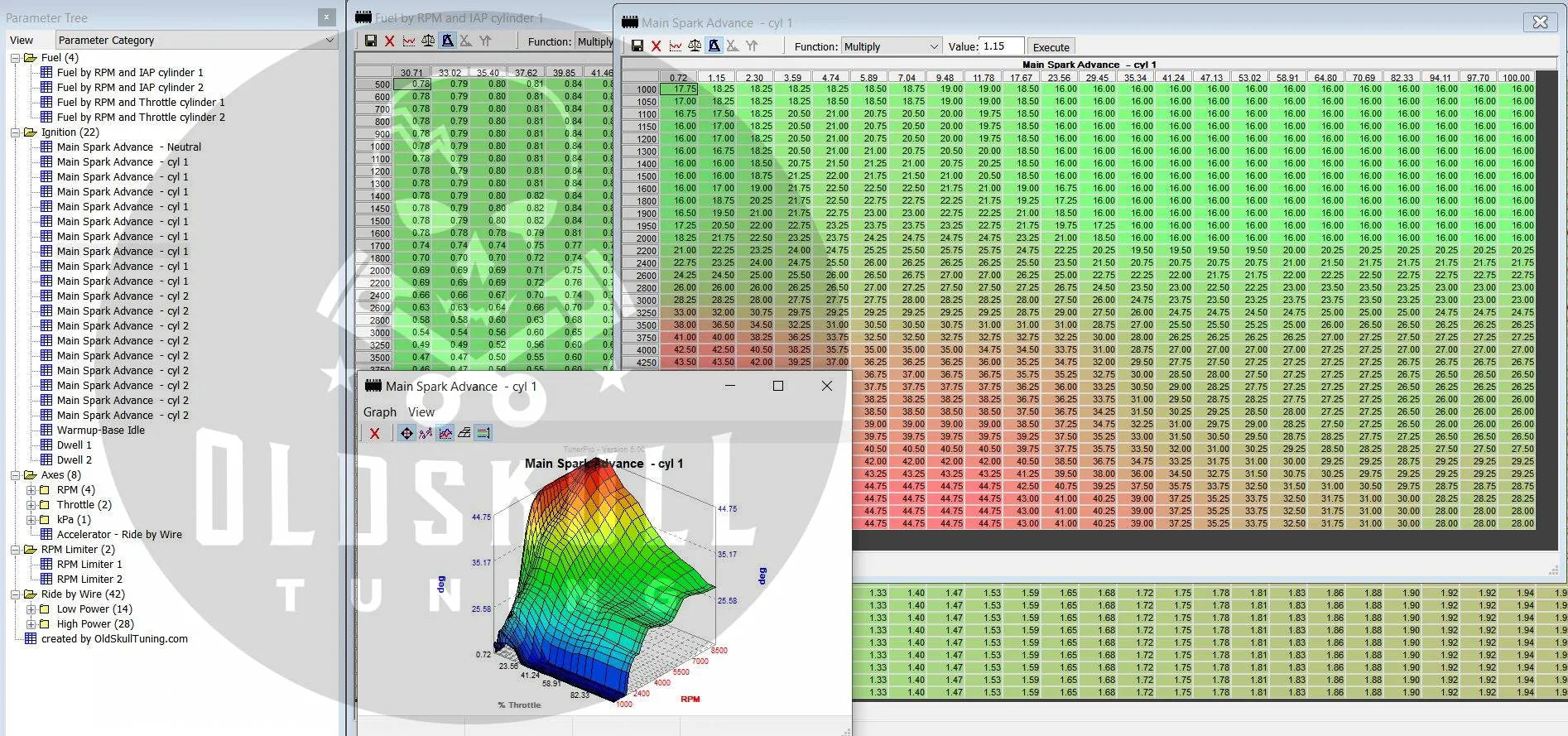Image resolution: width=1568 pixels, height=736 pixels.
Task: Expand the Low Power (14) folder
Action: click(x=31, y=609)
